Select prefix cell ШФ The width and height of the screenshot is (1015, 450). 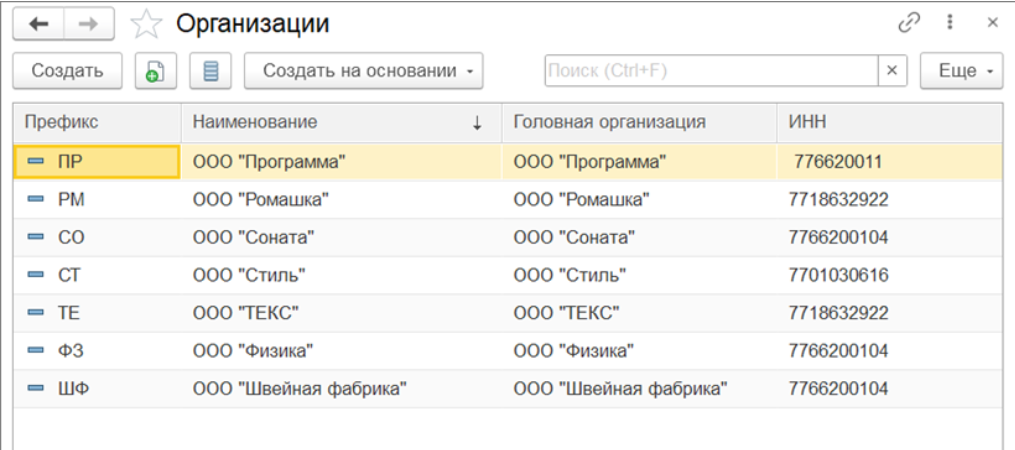click(97, 388)
